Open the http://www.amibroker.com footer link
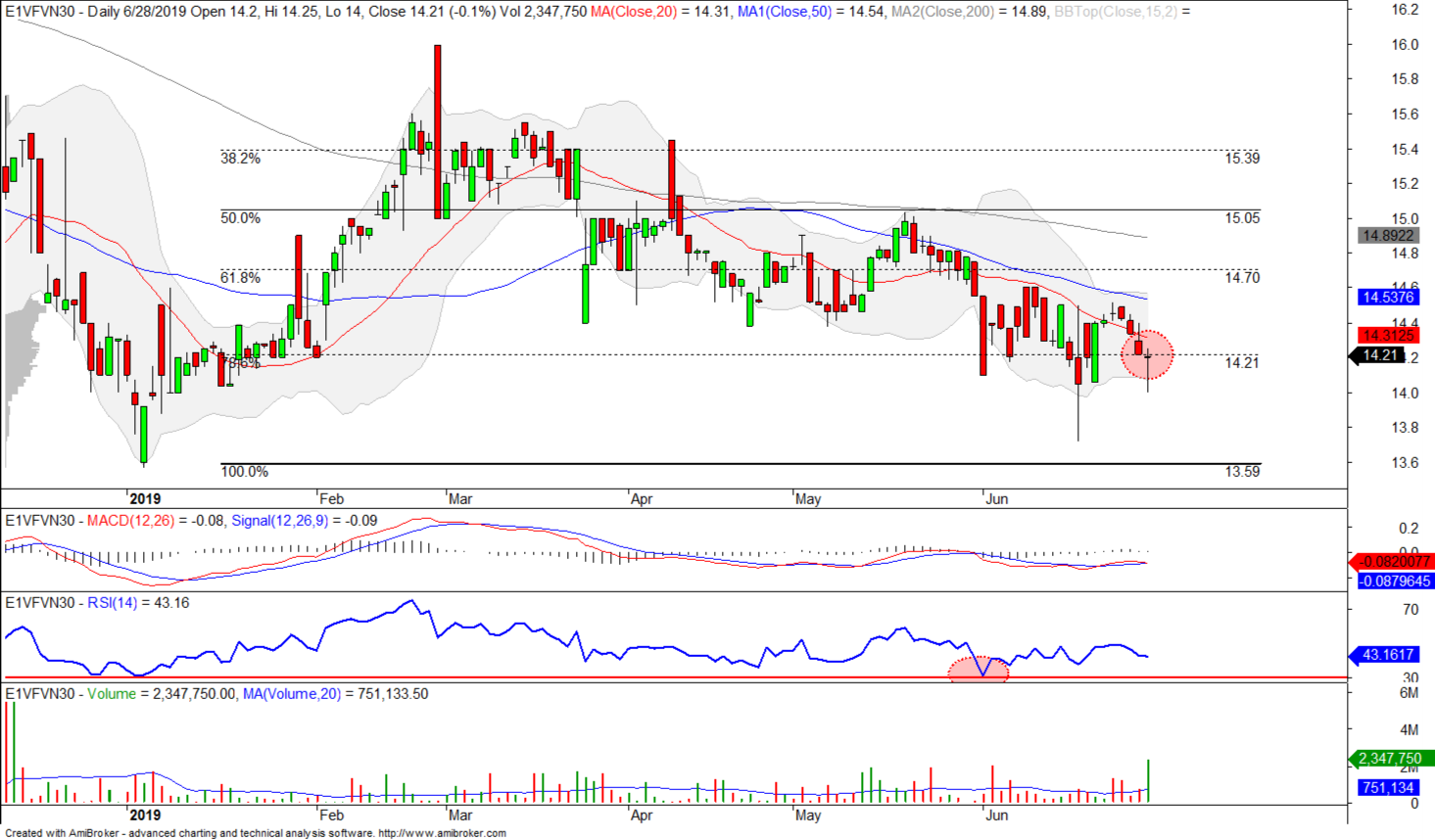Viewport: 1435px width, 840px height. [x=442, y=833]
